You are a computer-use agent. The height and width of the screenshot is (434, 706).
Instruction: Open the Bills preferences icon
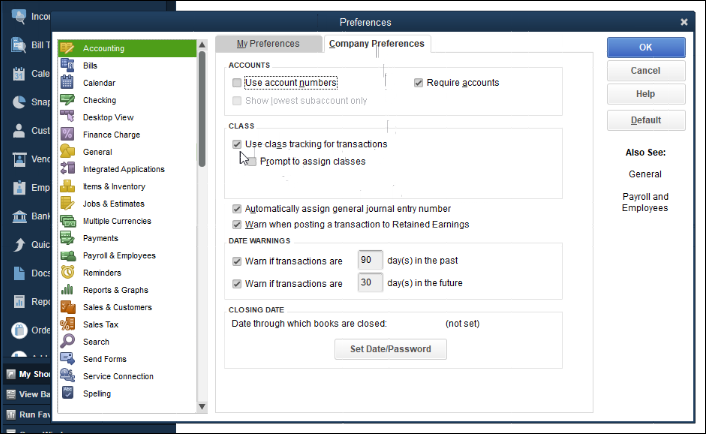coord(68,65)
